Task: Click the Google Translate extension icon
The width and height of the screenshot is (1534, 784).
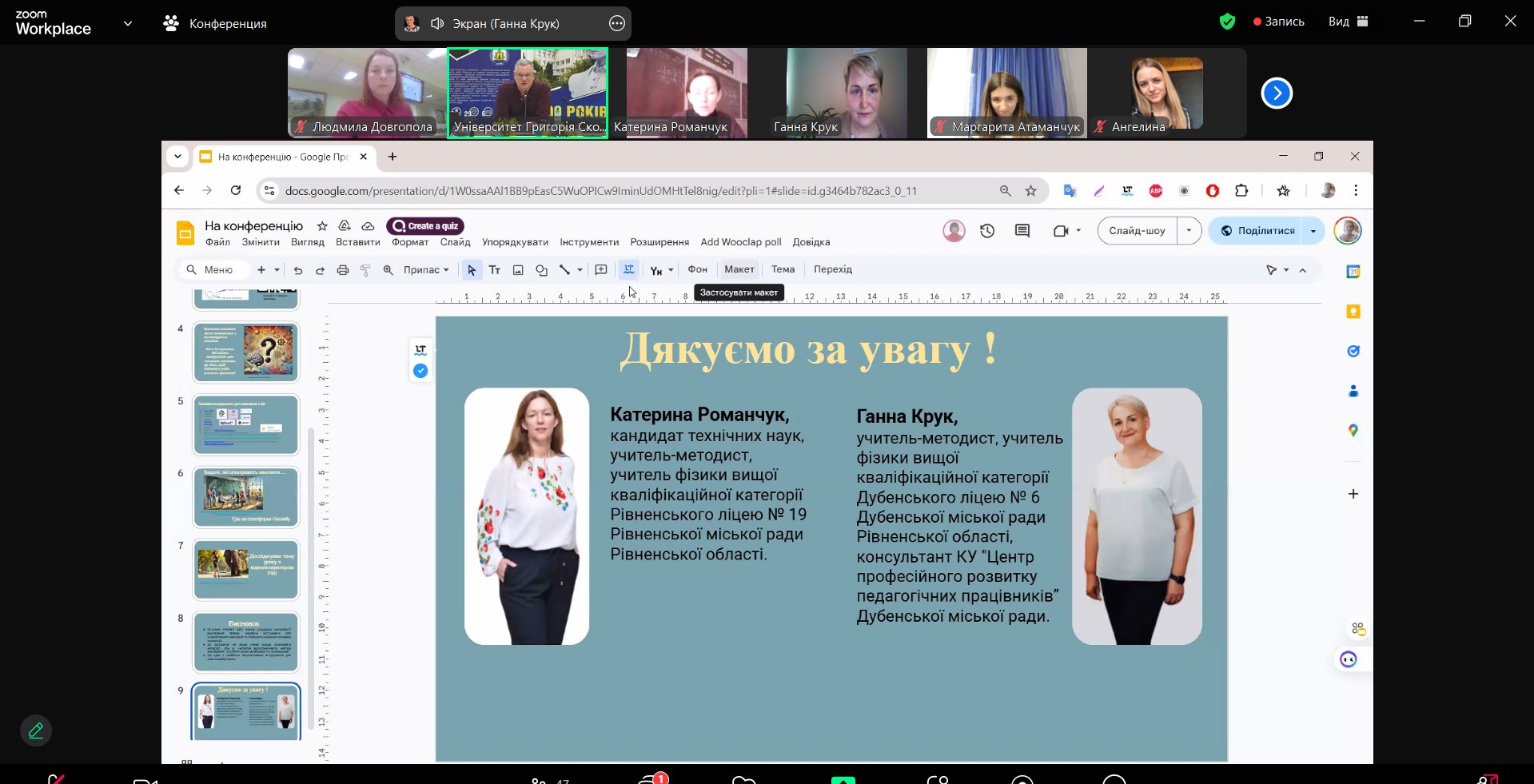Action: [x=1070, y=191]
